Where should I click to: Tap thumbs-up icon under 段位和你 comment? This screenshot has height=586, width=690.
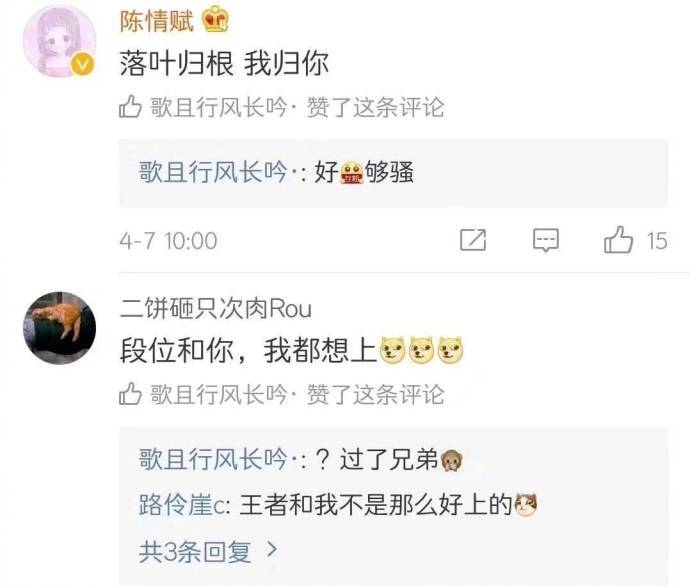pyautogui.click(x=130, y=393)
